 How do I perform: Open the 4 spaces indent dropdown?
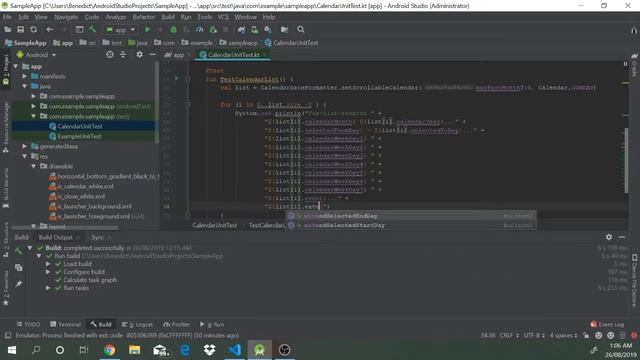pos(563,335)
